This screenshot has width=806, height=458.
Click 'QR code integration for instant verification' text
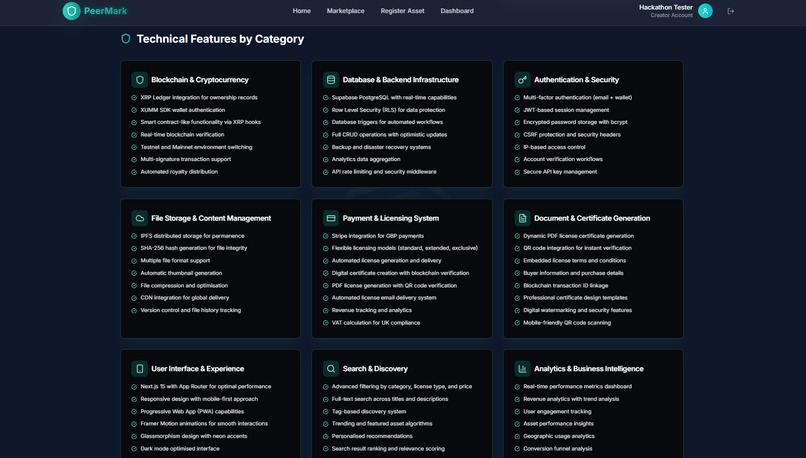tap(577, 248)
